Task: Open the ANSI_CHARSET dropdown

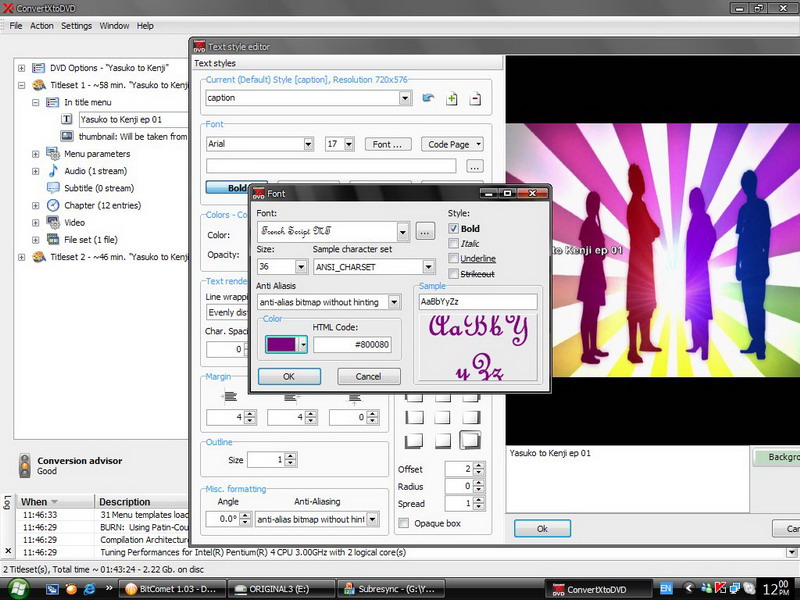Action: coord(428,266)
